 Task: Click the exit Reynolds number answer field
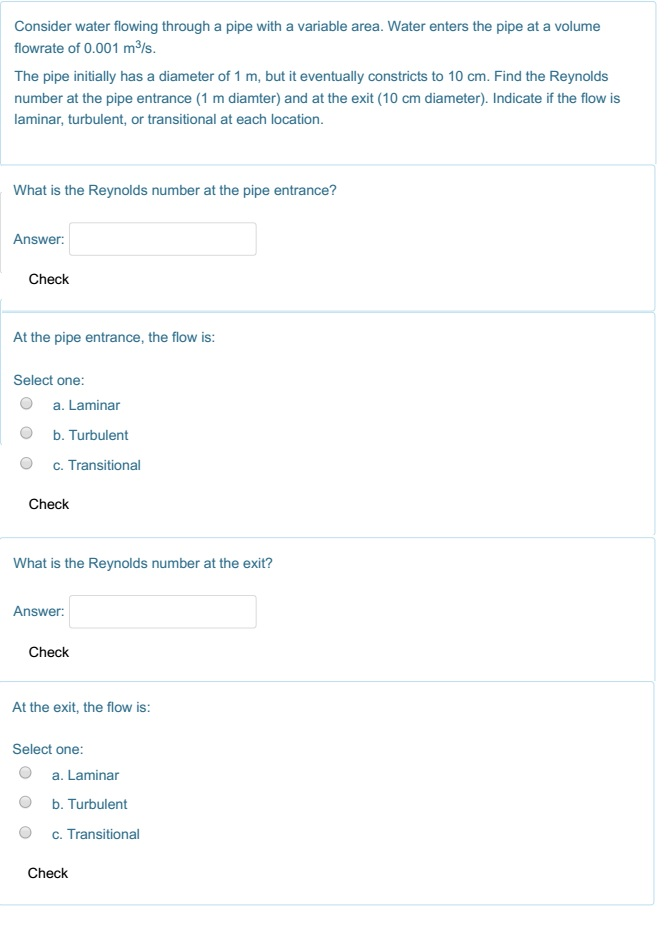pos(162,612)
